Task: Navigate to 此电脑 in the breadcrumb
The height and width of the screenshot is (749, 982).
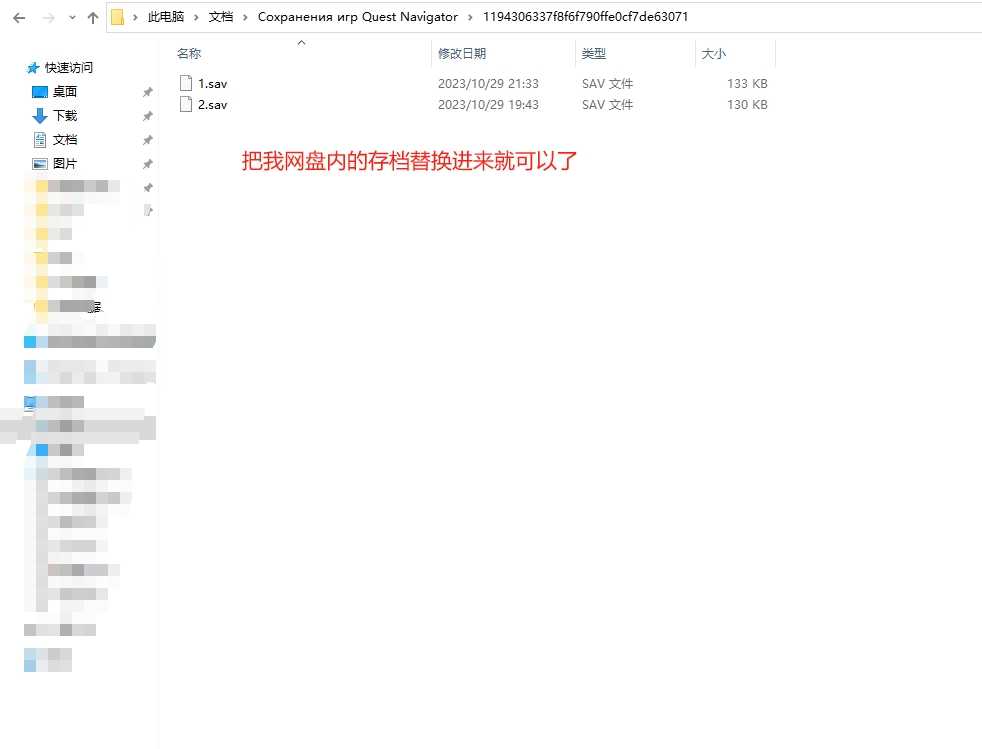Action: click(166, 17)
